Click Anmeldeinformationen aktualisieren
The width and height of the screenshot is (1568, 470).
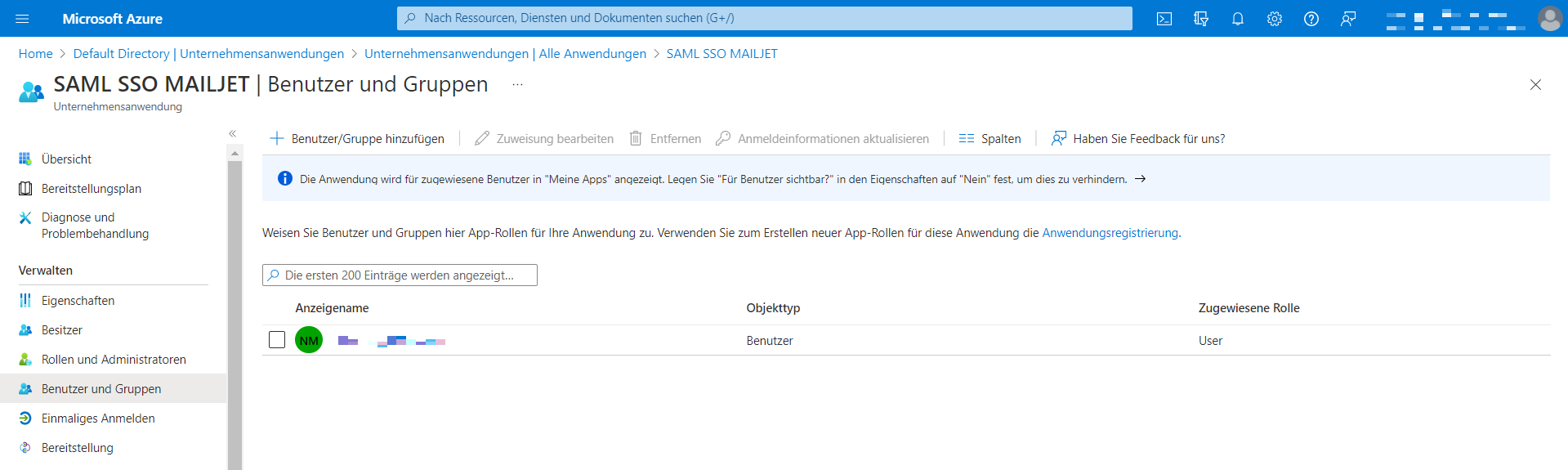tap(822, 139)
